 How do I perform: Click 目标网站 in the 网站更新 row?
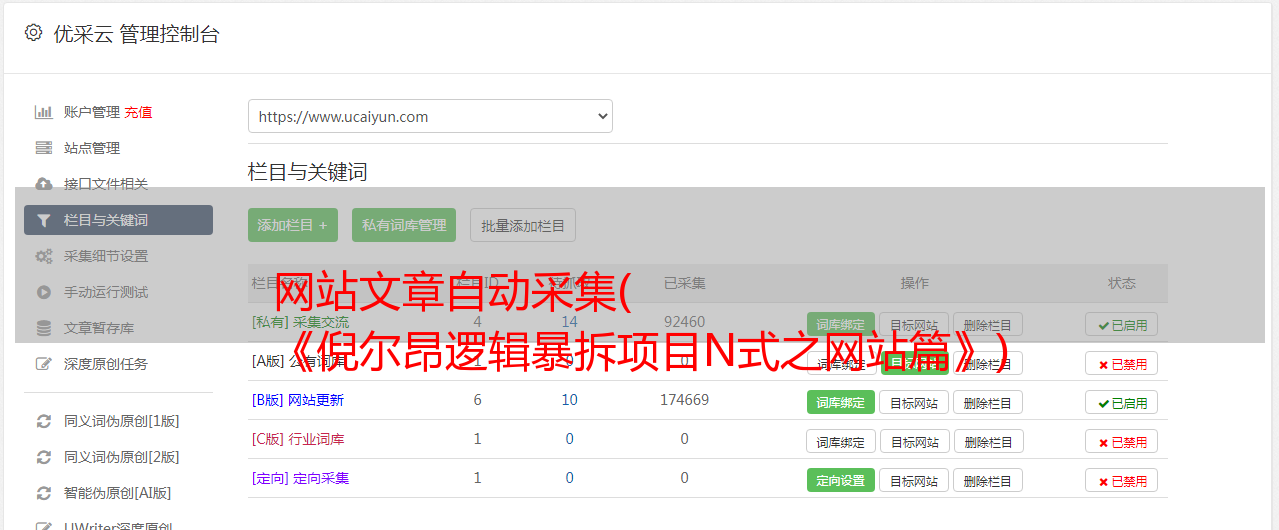(914, 402)
